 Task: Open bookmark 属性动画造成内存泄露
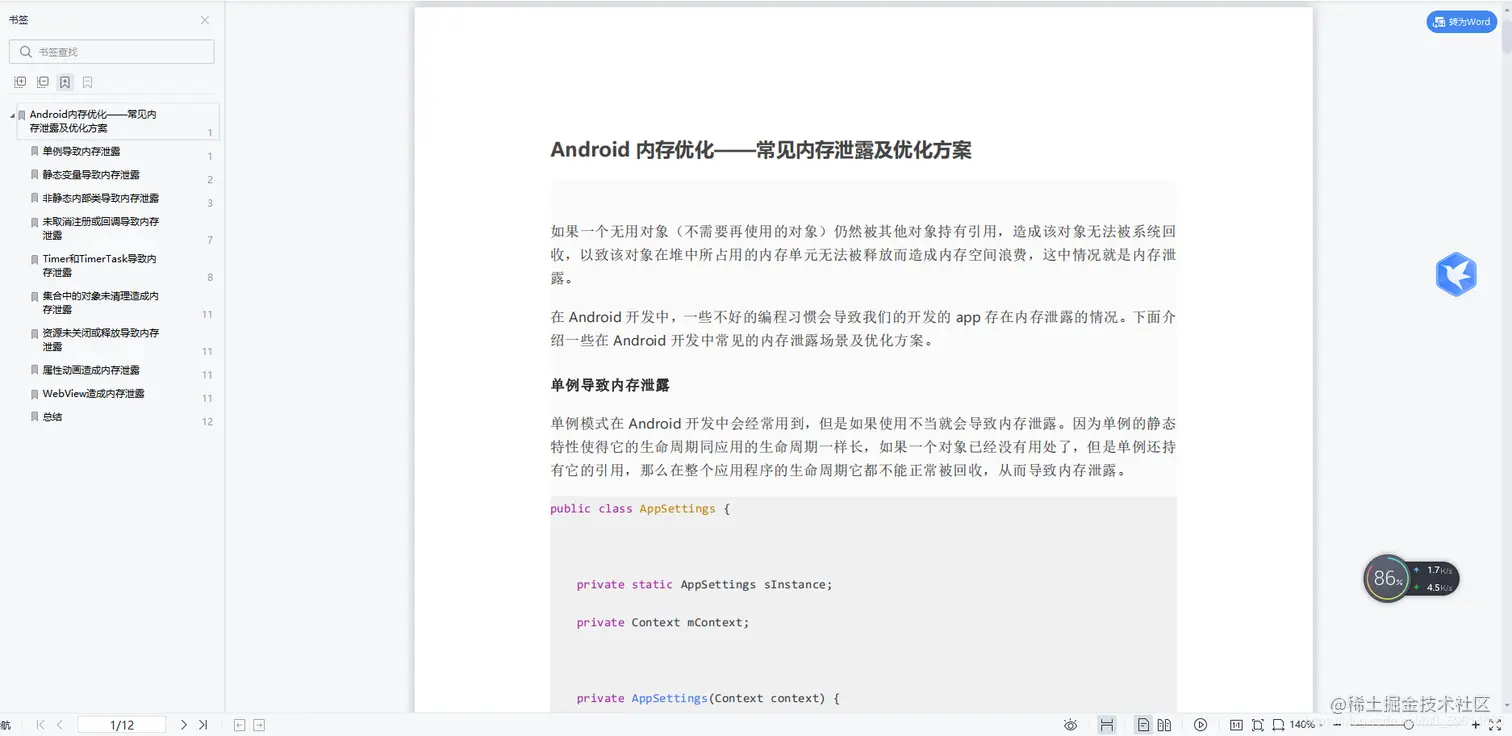point(91,370)
